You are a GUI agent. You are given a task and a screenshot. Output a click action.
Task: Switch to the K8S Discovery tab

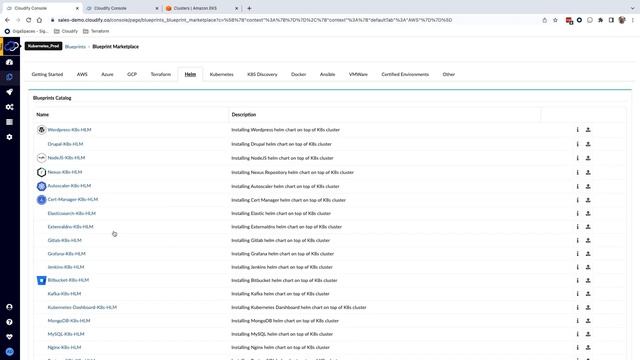pyautogui.click(x=262, y=74)
